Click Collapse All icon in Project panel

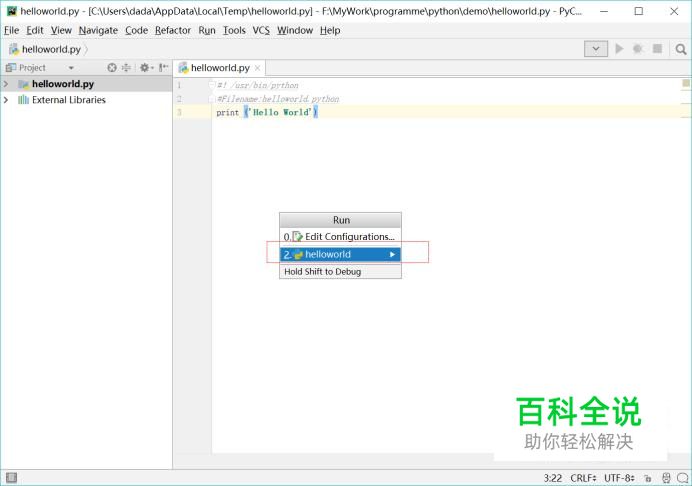[126, 68]
